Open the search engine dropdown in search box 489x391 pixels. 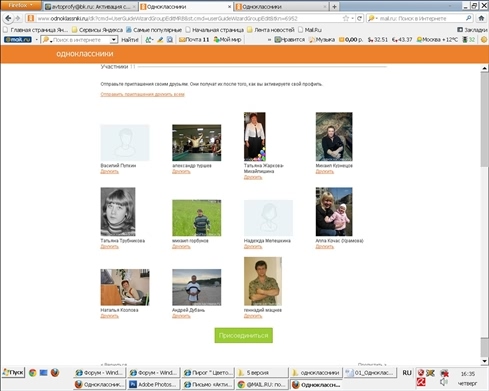pyautogui.click(x=372, y=18)
